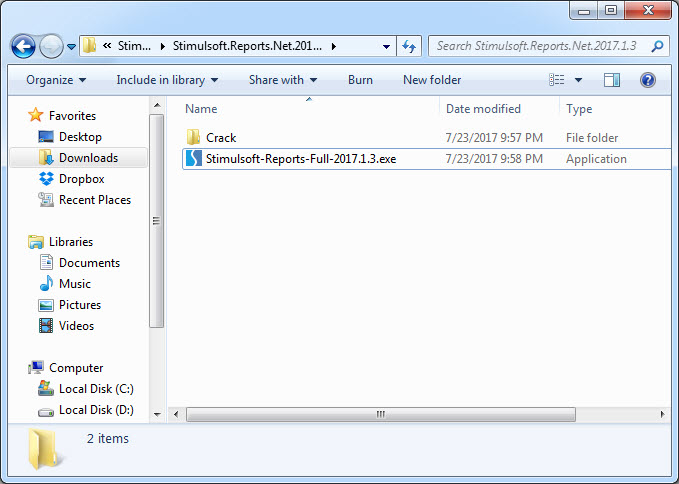Click the Videos filmstrip icon
The width and height of the screenshot is (679, 484).
(x=46, y=326)
